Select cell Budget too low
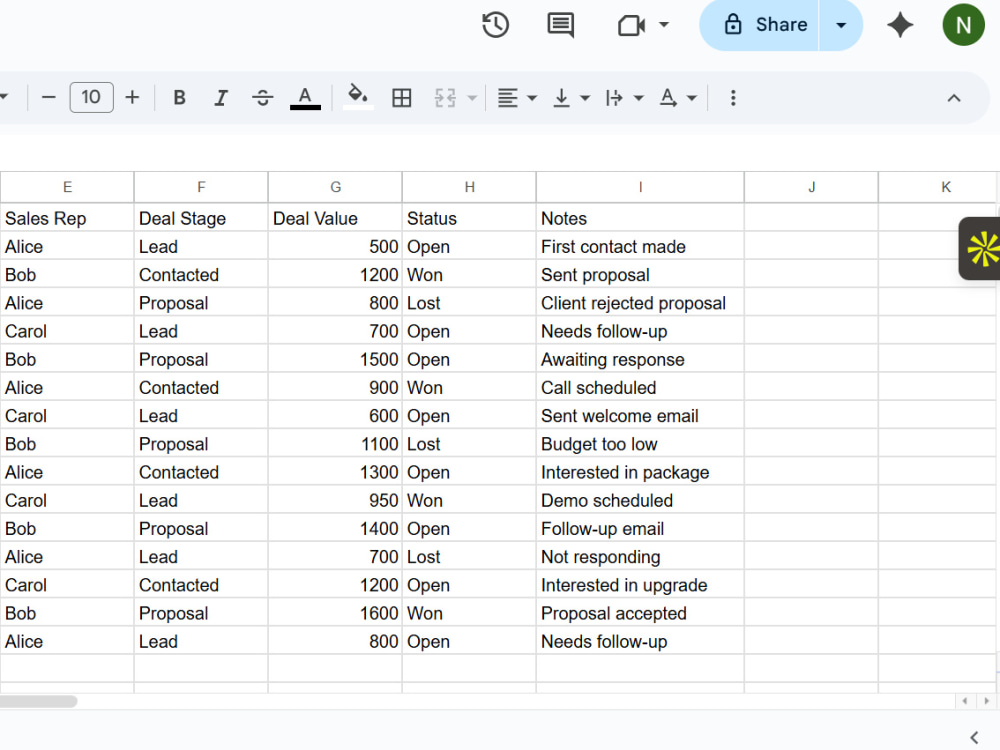This screenshot has width=1000, height=750. (x=640, y=444)
